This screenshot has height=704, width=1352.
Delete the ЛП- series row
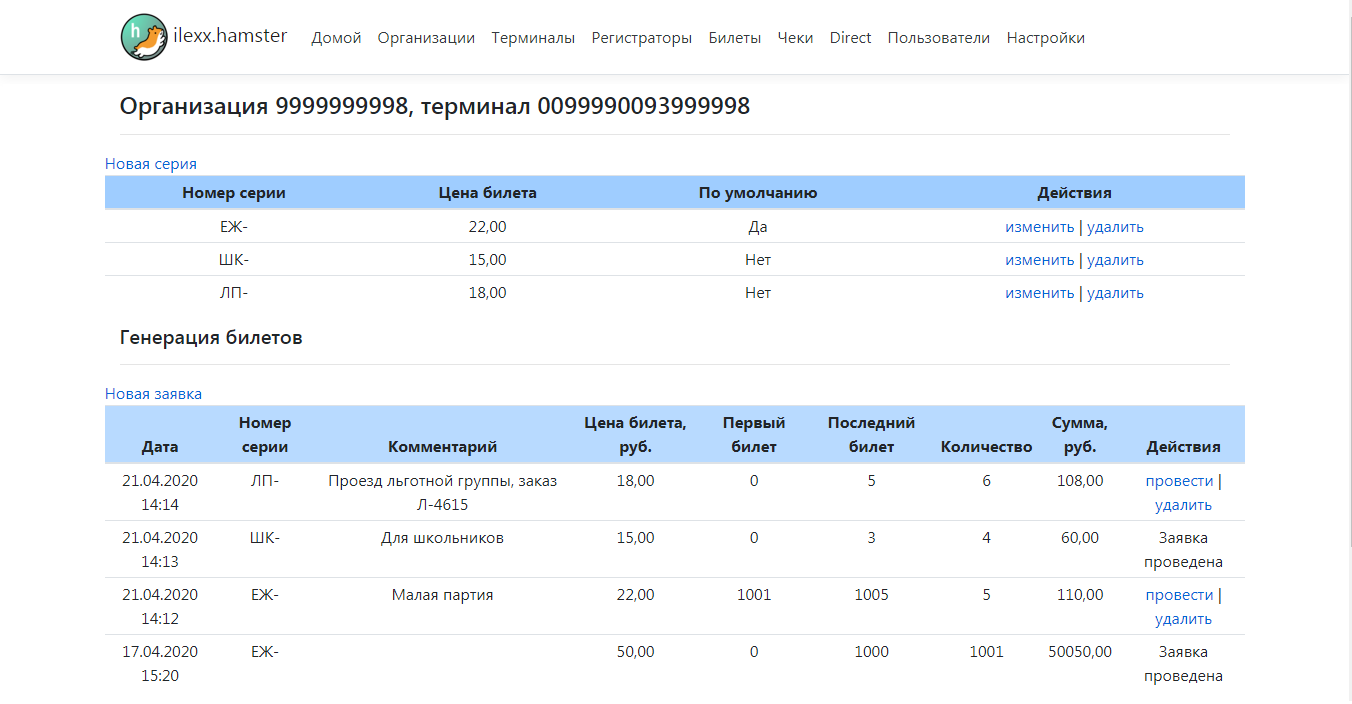[1115, 293]
